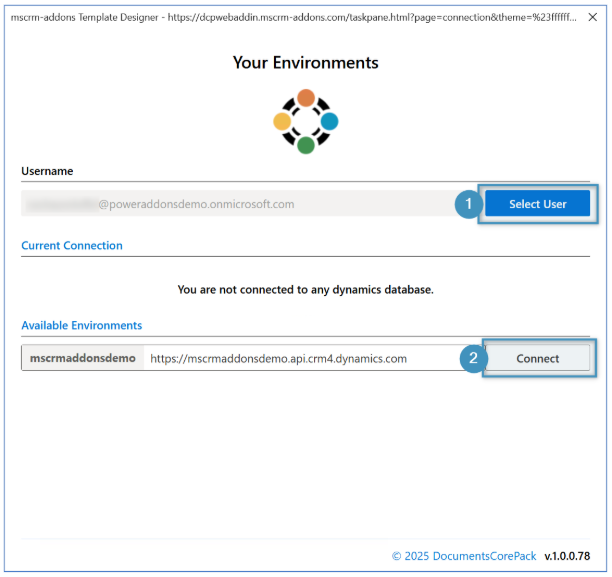This screenshot has height=577, width=612.
Task: Click the Username label
Action: tap(47, 171)
